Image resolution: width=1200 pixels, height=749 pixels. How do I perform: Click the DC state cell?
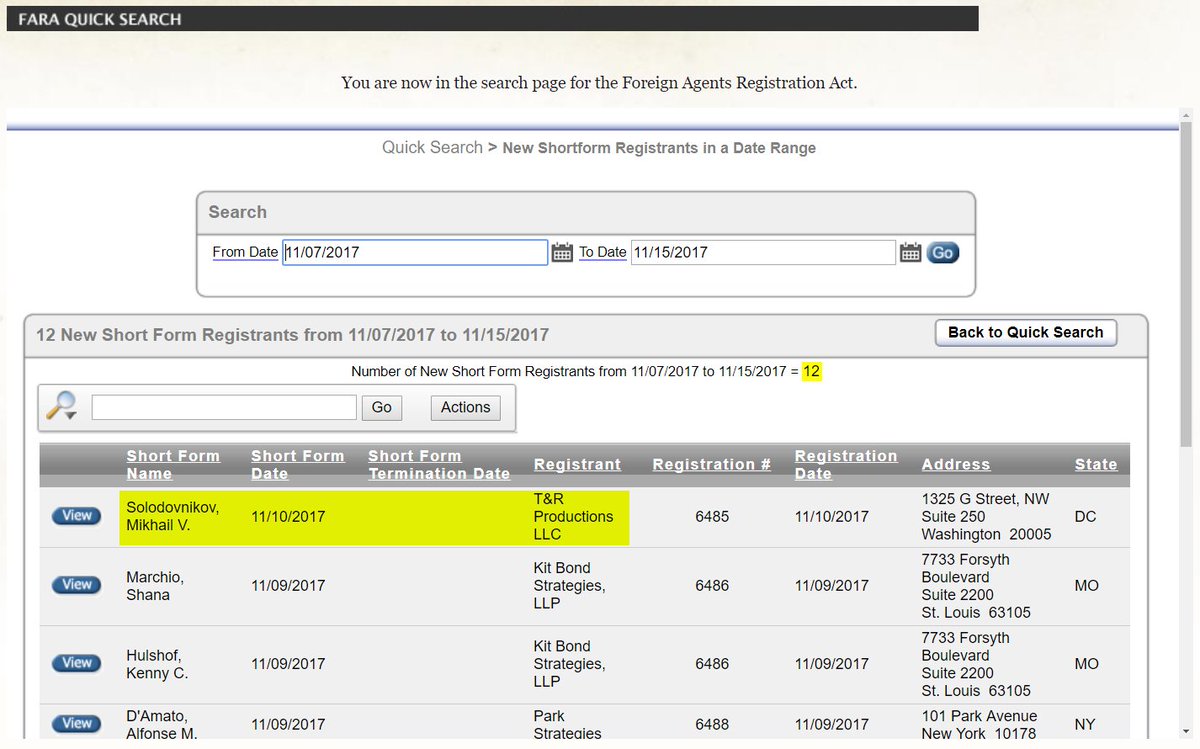[x=1086, y=517]
